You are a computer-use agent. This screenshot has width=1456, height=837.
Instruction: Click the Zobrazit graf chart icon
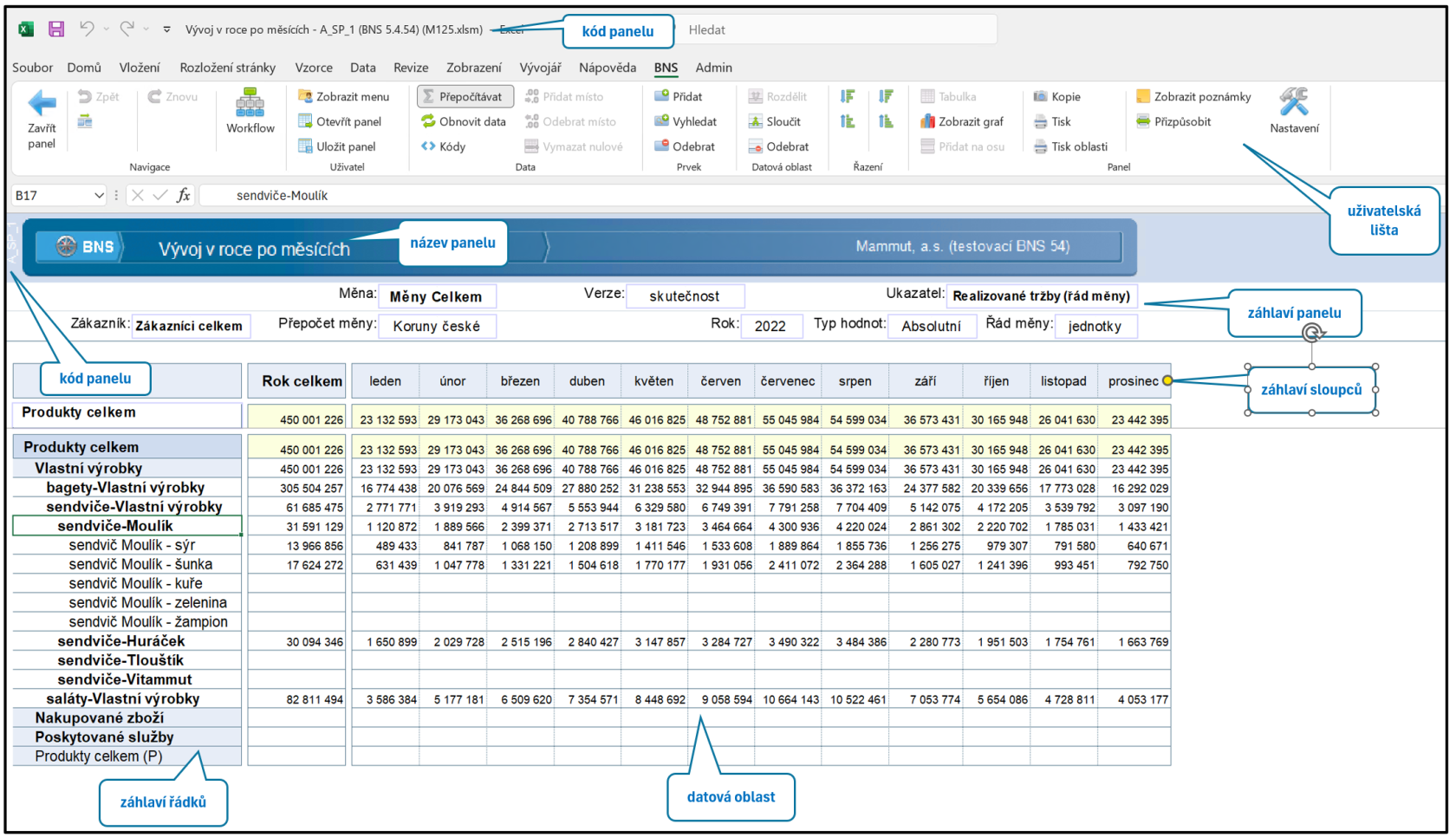[928, 121]
